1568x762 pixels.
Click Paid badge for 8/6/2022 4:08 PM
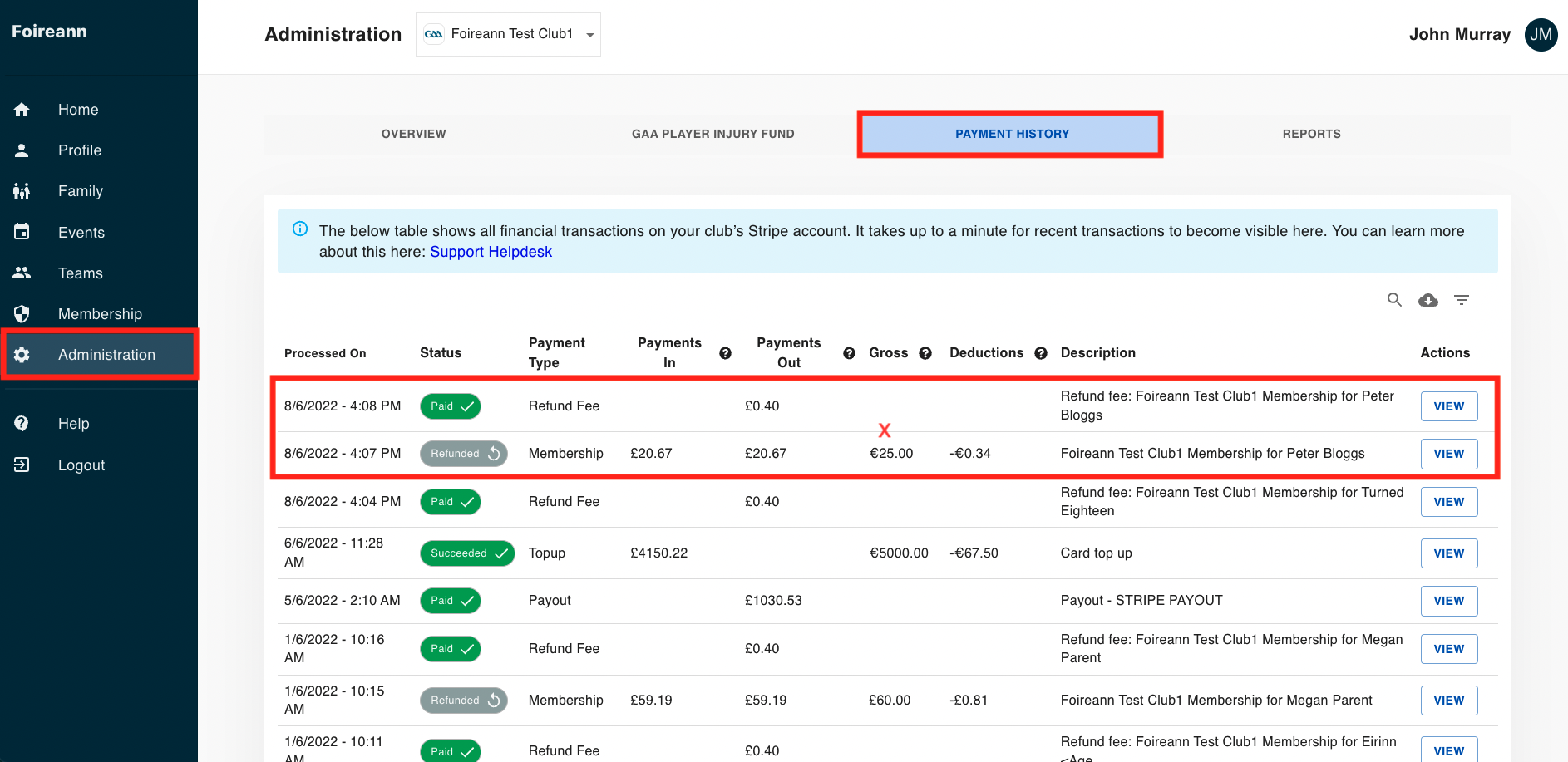(451, 406)
